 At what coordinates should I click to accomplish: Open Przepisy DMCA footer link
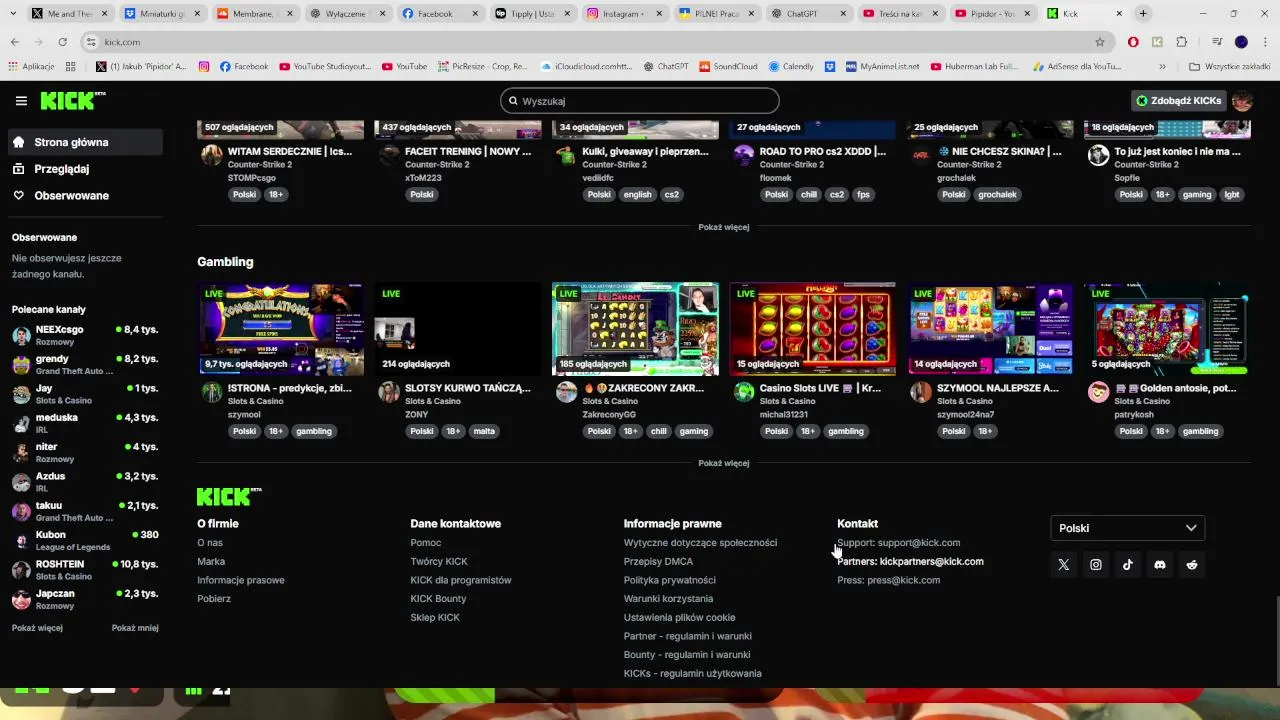(x=658, y=562)
